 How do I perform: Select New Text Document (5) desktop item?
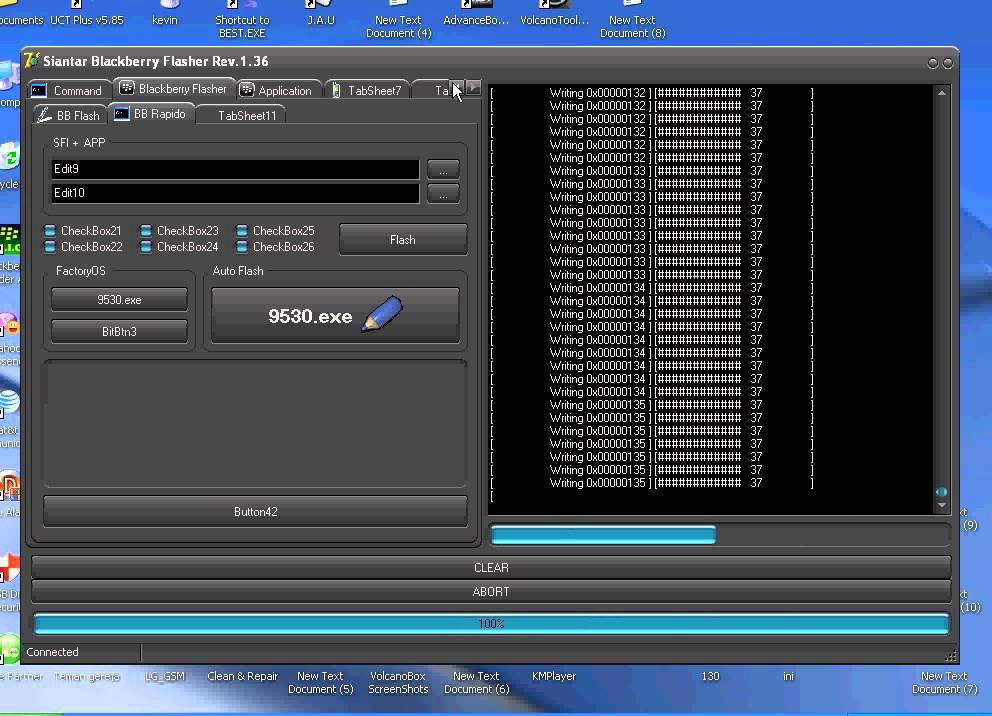(x=321, y=682)
